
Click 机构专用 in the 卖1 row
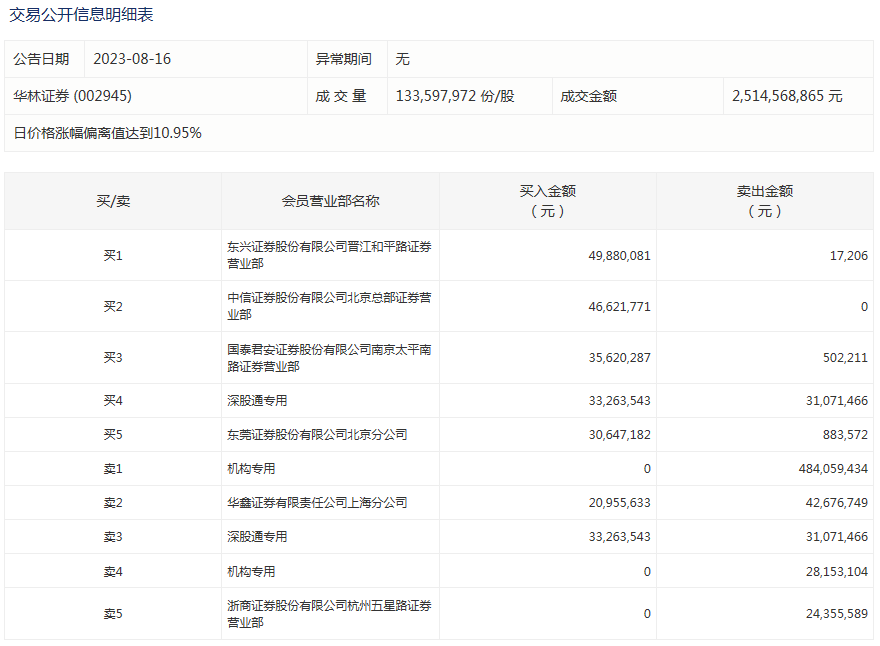[251, 469]
